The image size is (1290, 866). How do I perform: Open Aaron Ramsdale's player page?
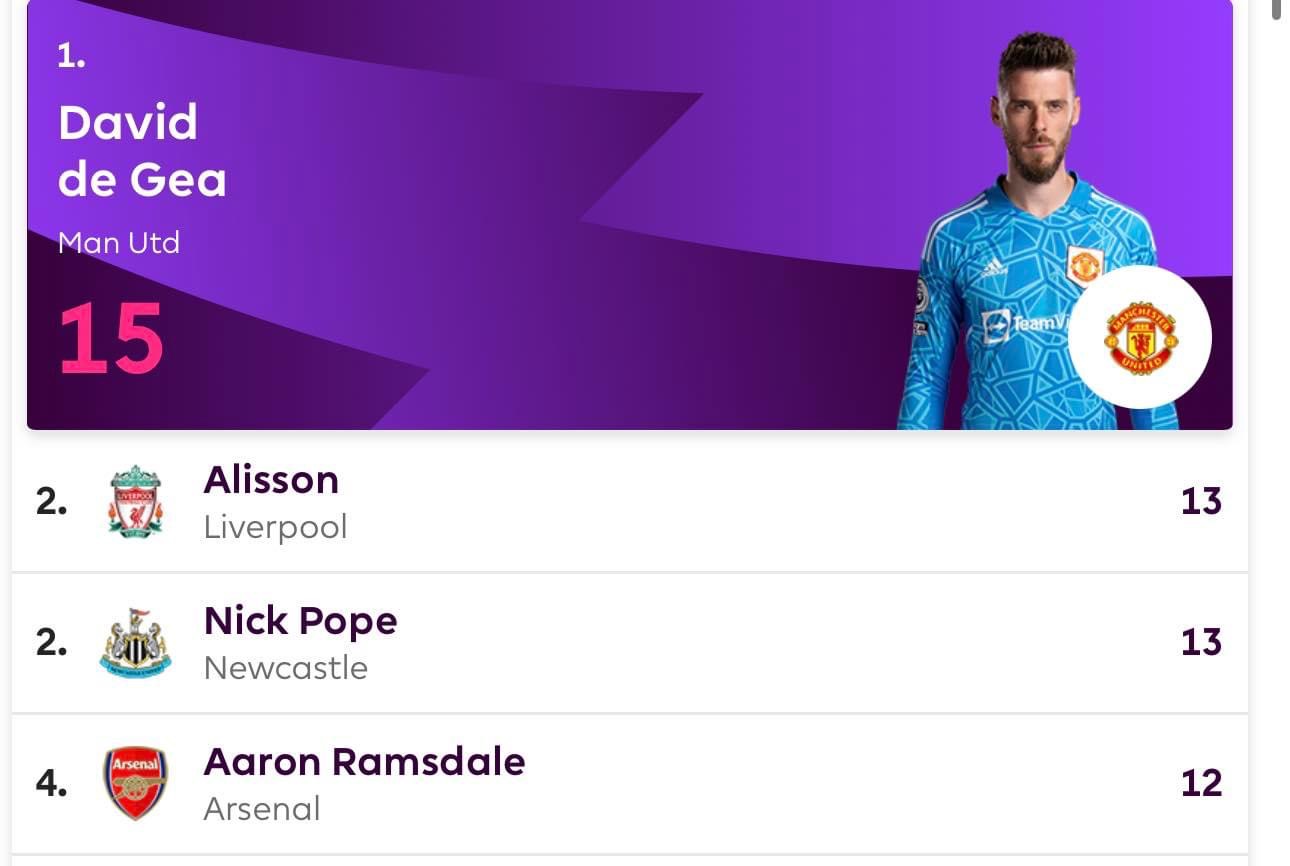[364, 762]
